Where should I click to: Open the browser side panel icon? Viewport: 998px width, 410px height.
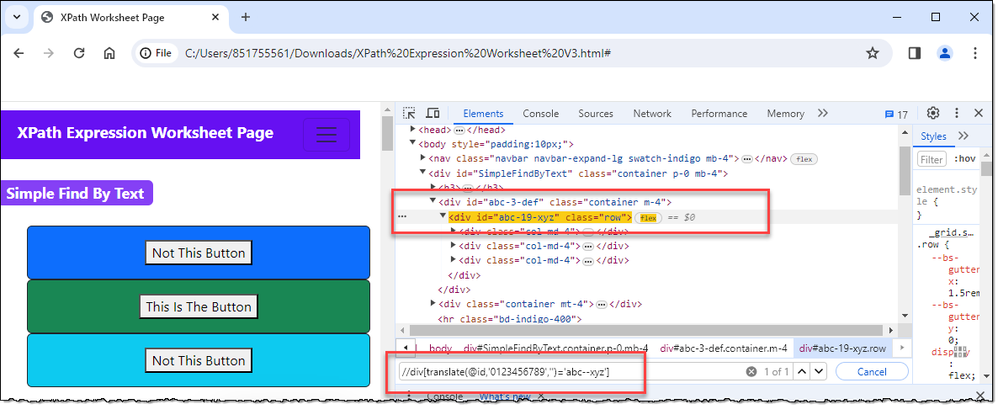pos(914,53)
